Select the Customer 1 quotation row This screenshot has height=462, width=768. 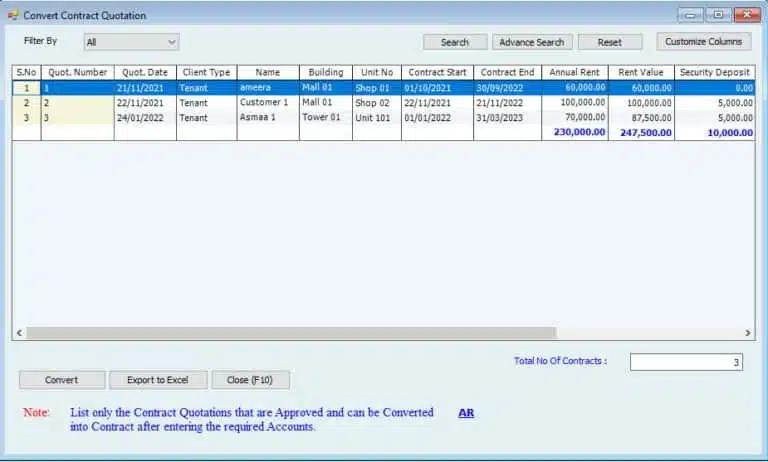(x=265, y=103)
